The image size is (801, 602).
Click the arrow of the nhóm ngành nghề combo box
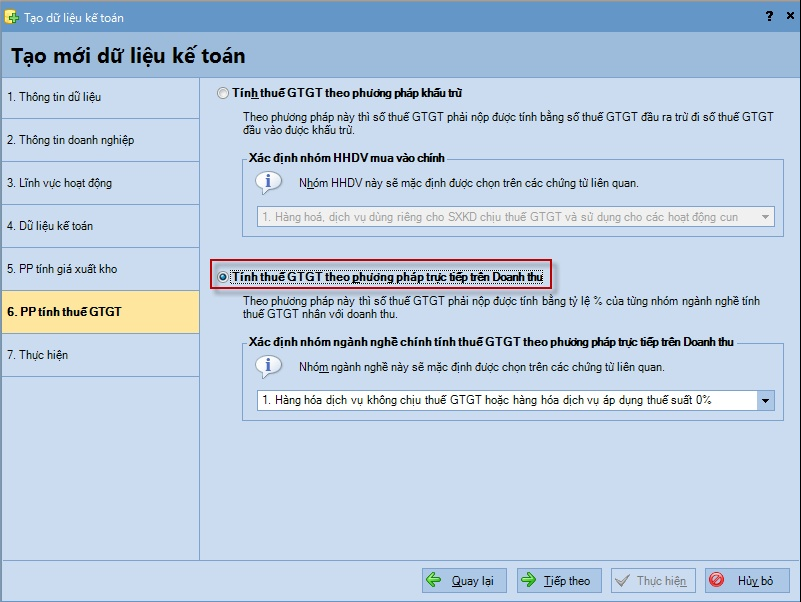tap(765, 401)
